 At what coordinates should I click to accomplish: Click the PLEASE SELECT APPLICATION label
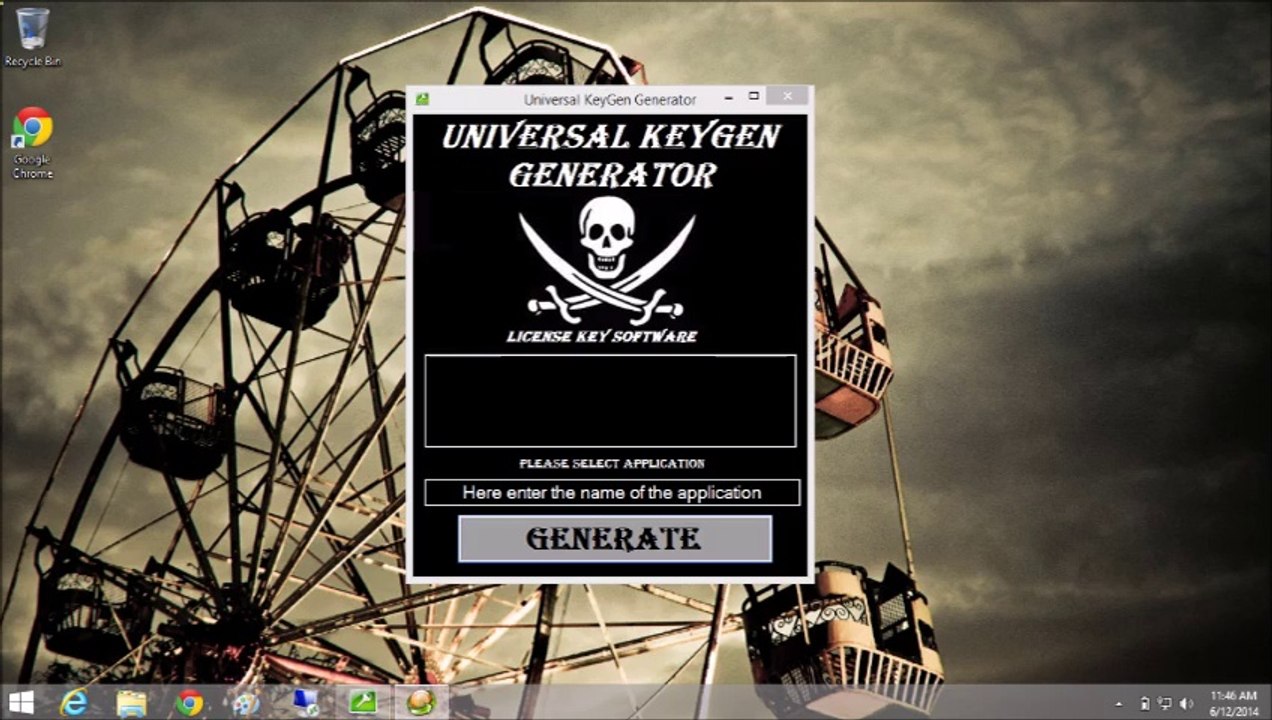(x=612, y=463)
